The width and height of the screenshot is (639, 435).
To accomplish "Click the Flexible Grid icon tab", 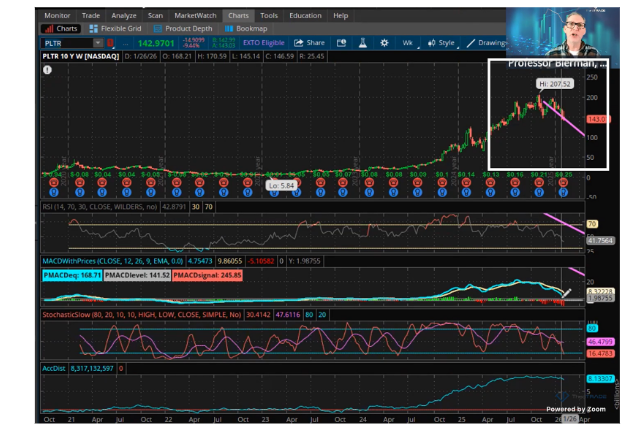I will pyautogui.click(x=115, y=29).
